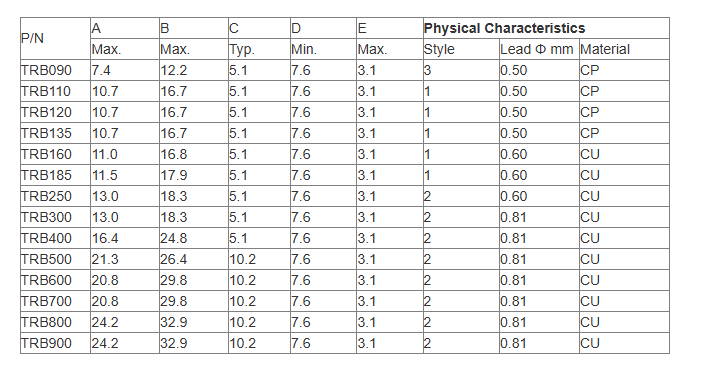Click the TRB090 material cell CP
Screen dimensions: 720x376
point(624,70)
